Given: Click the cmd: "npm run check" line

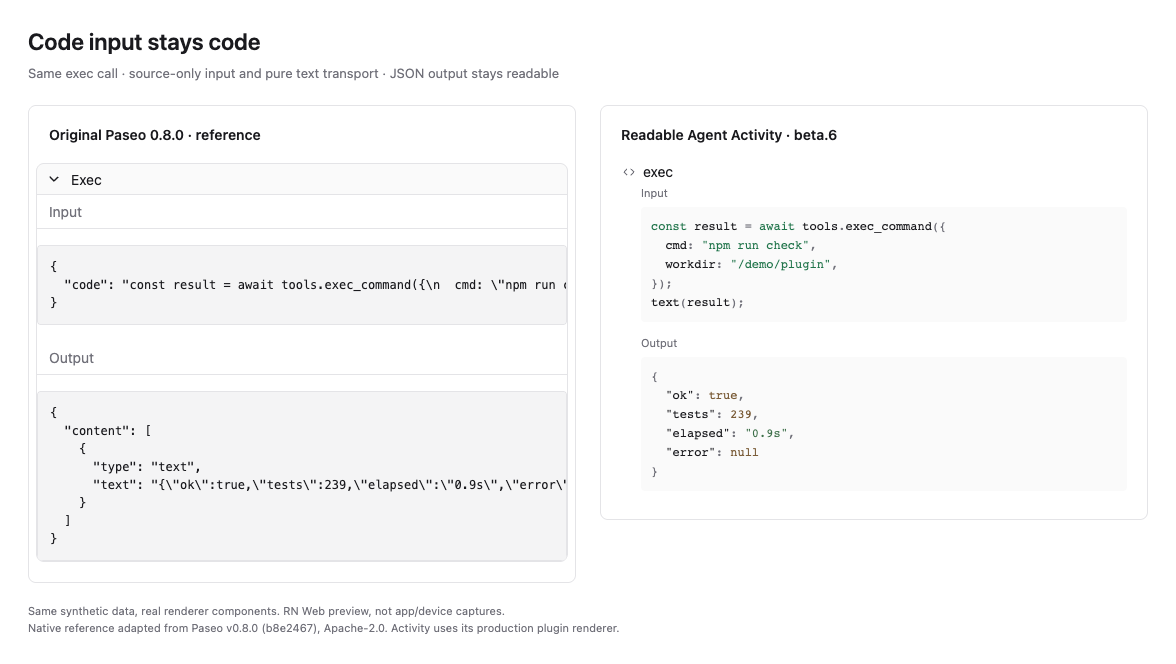Looking at the screenshot, I should pyautogui.click(x=740, y=245).
